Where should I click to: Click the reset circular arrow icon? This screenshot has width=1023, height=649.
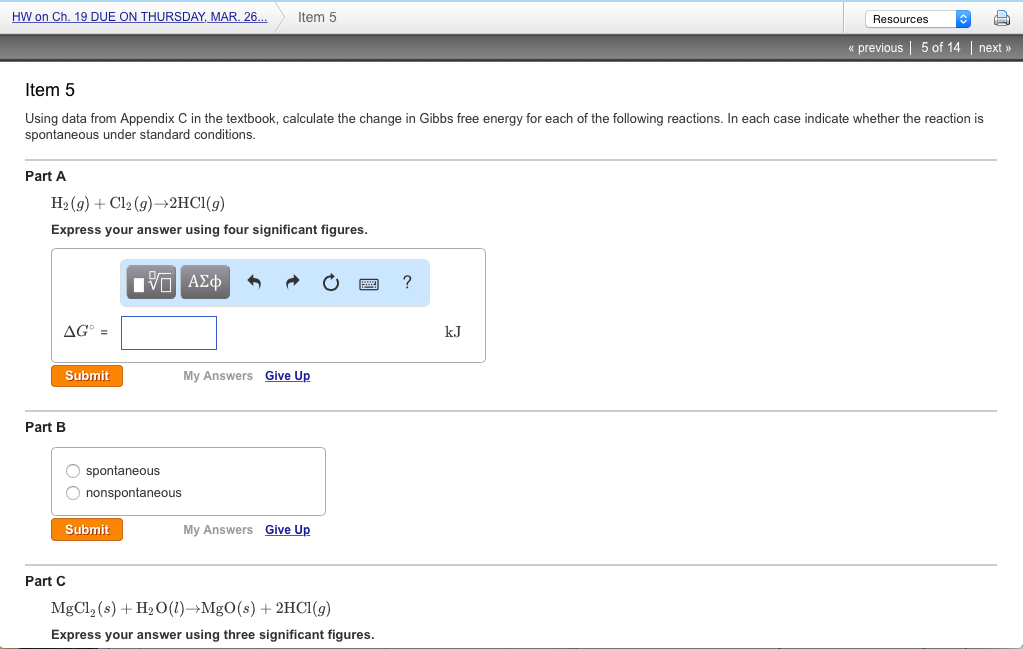pos(331,282)
